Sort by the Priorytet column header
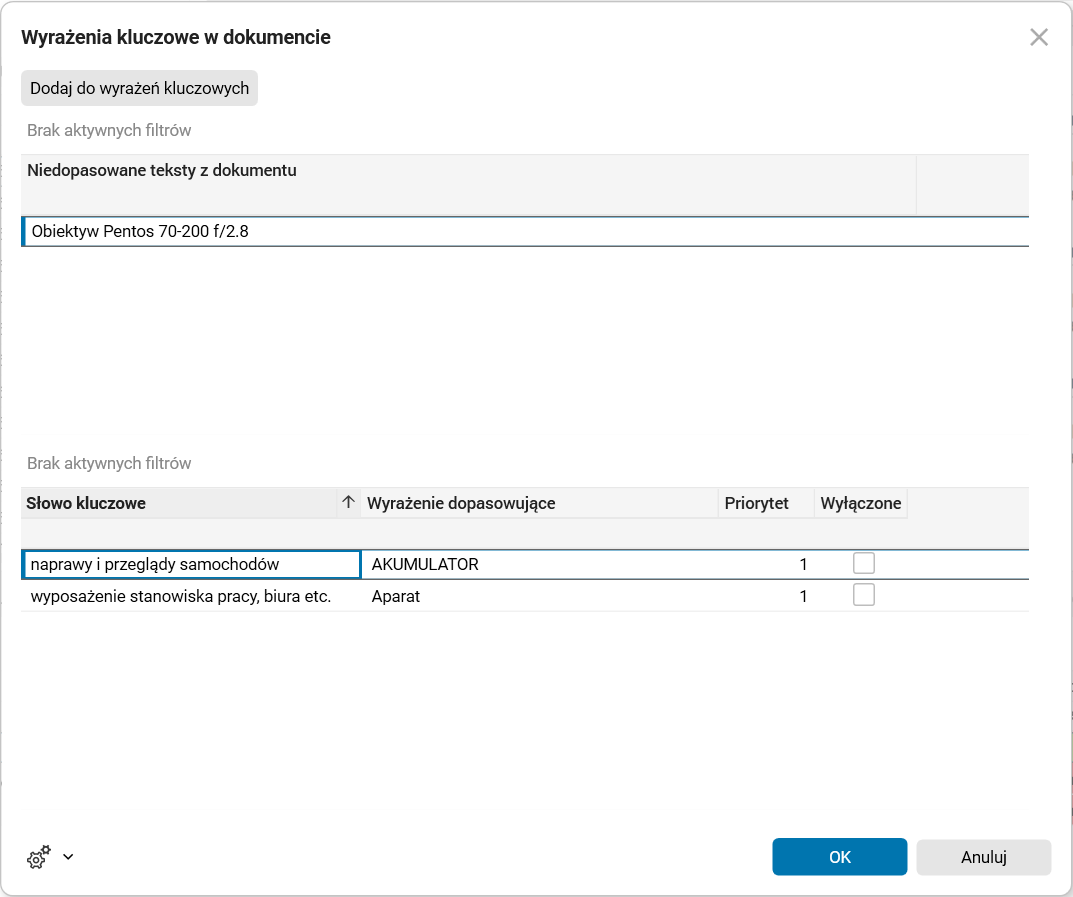The height and width of the screenshot is (897, 1073). tap(757, 503)
